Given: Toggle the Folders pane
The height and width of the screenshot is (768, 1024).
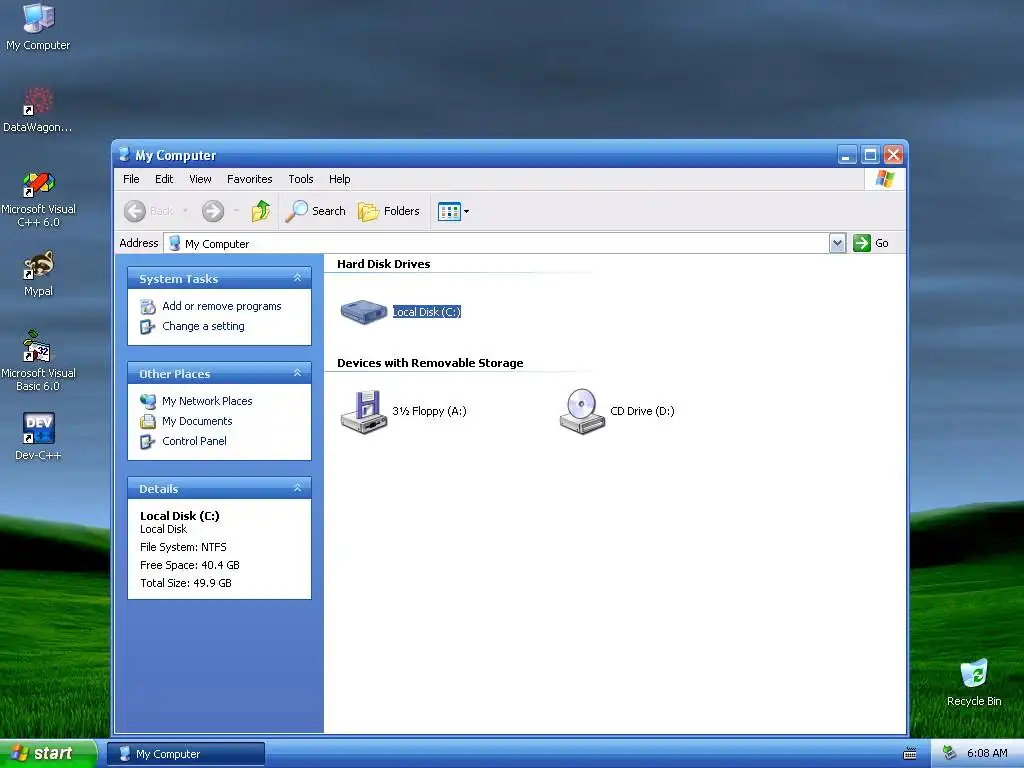Looking at the screenshot, I should point(389,211).
